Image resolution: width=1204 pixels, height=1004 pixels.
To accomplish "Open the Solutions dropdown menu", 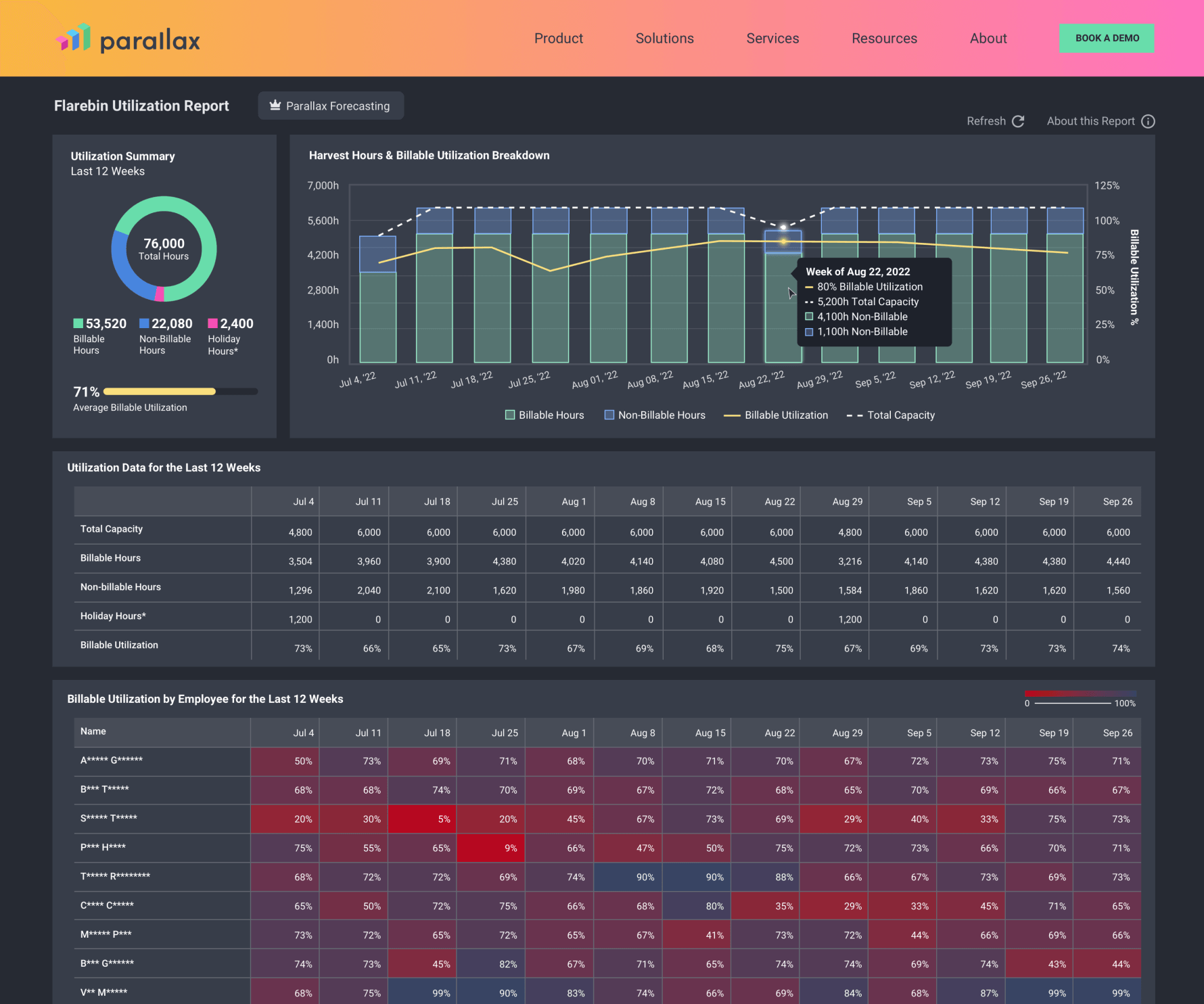I will tap(664, 39).
